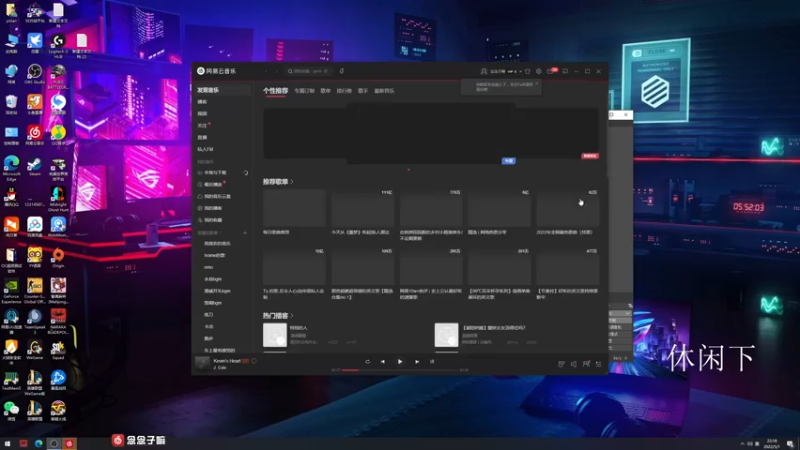Open the skin theme shirt icon

[x=528, y=71]
